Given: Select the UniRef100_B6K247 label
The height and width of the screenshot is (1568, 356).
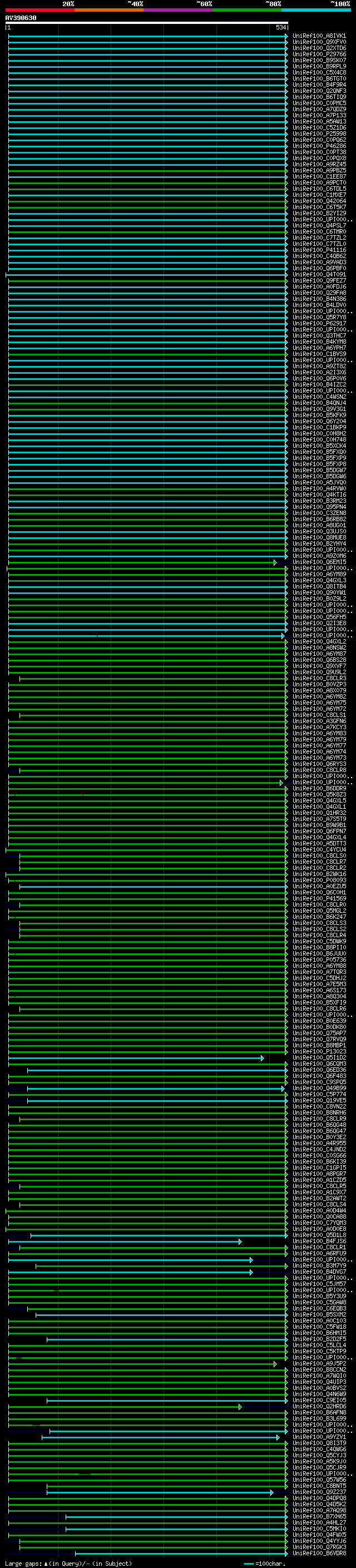Looking at the screenshot, I should tap(319, 917).
